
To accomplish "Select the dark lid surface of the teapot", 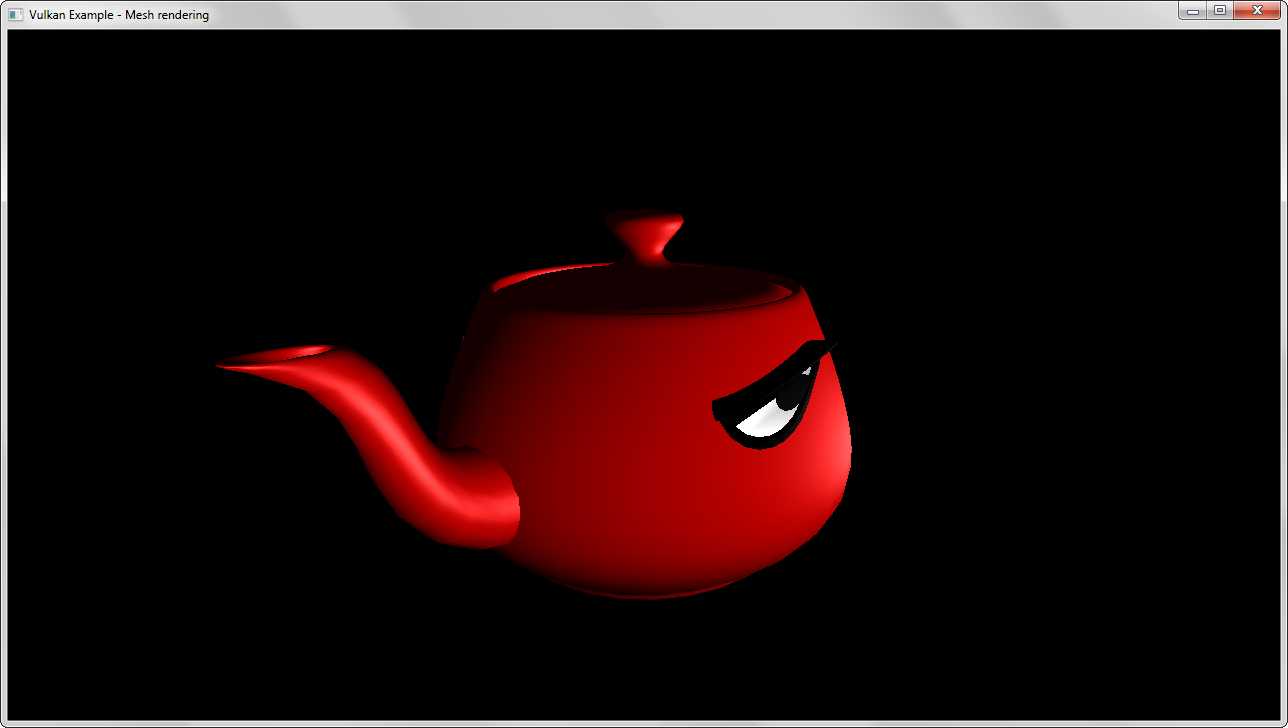I will coord(640,292).
